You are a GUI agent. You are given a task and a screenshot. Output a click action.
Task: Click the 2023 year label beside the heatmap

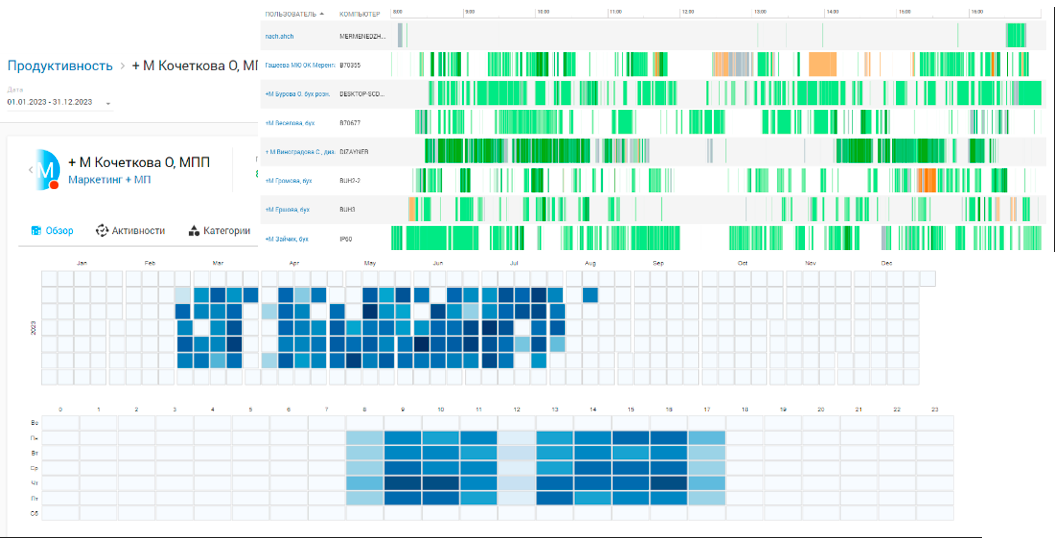tap(34, 328)
